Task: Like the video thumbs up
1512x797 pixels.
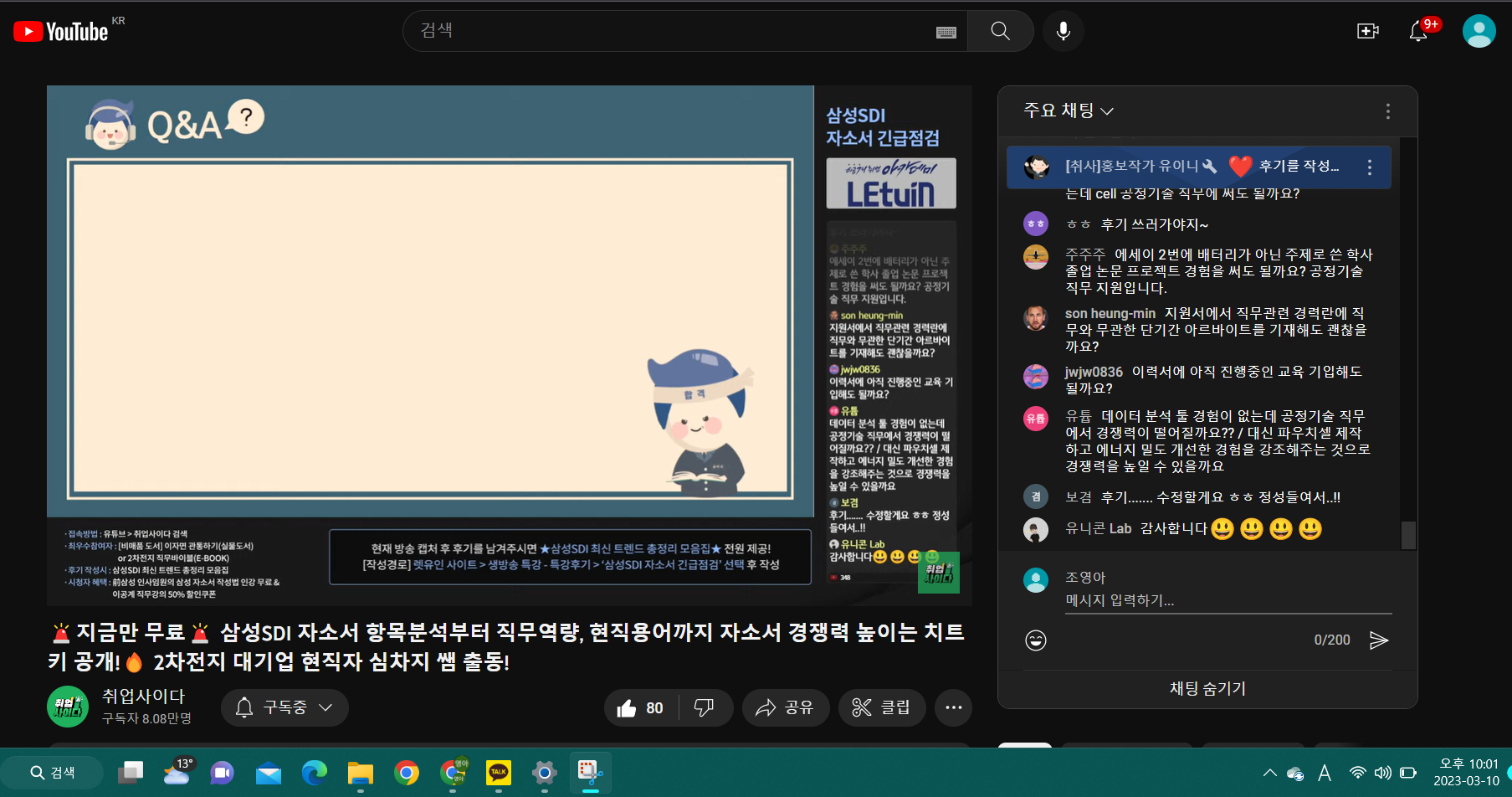Action: click(x=641, y=708)
